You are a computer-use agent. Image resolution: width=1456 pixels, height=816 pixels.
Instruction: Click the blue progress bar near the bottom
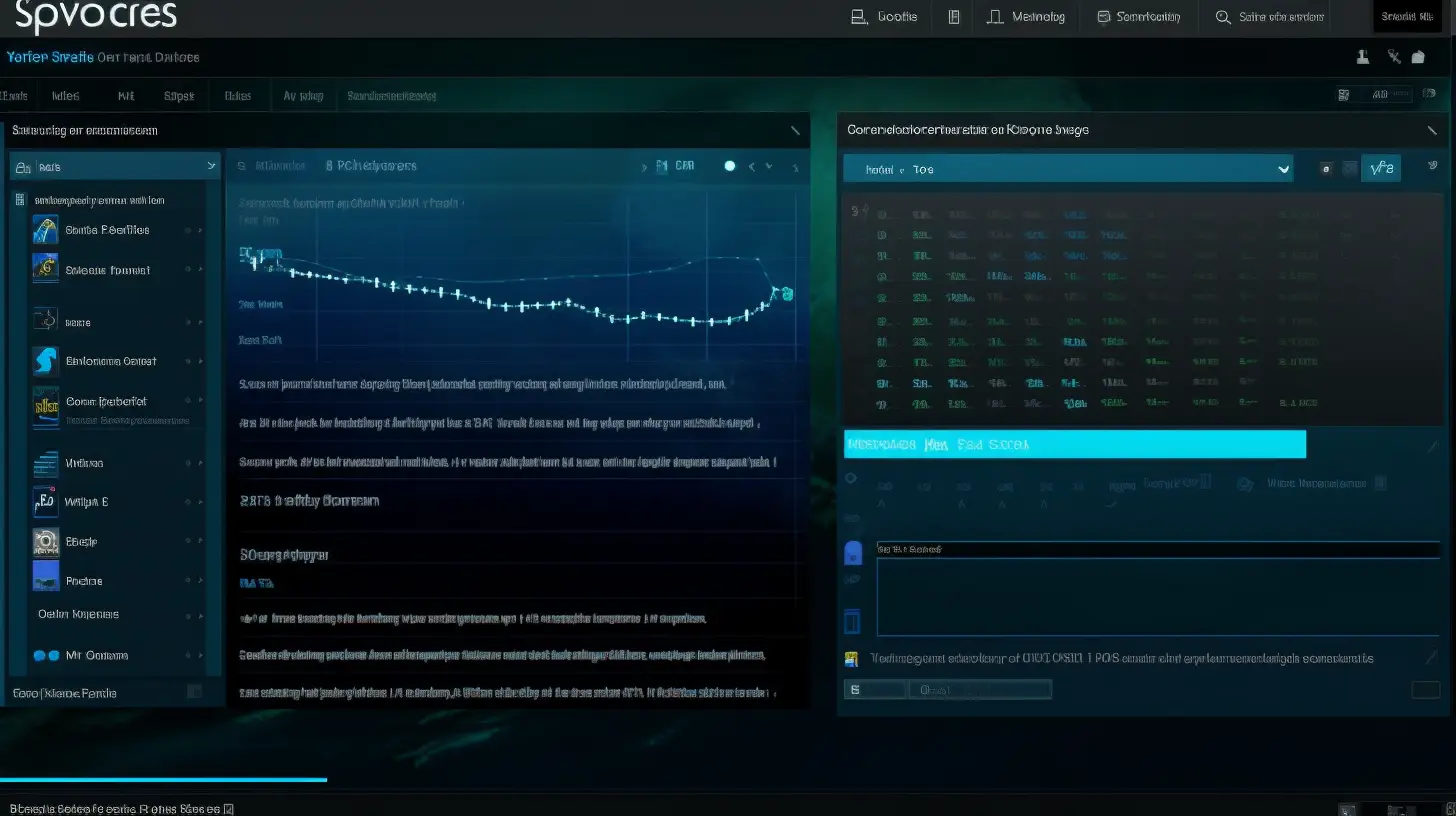pos(163,779)
